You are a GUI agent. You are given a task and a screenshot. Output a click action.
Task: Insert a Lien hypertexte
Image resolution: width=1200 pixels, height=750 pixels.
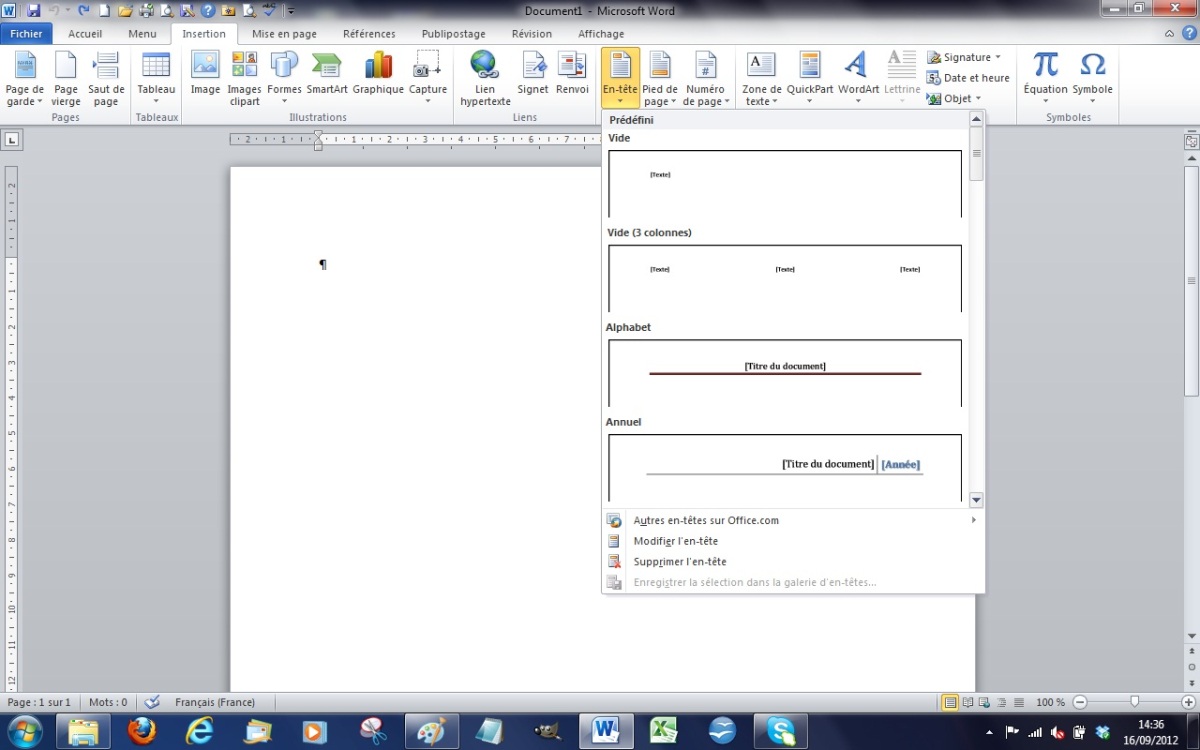coord(485,79)
